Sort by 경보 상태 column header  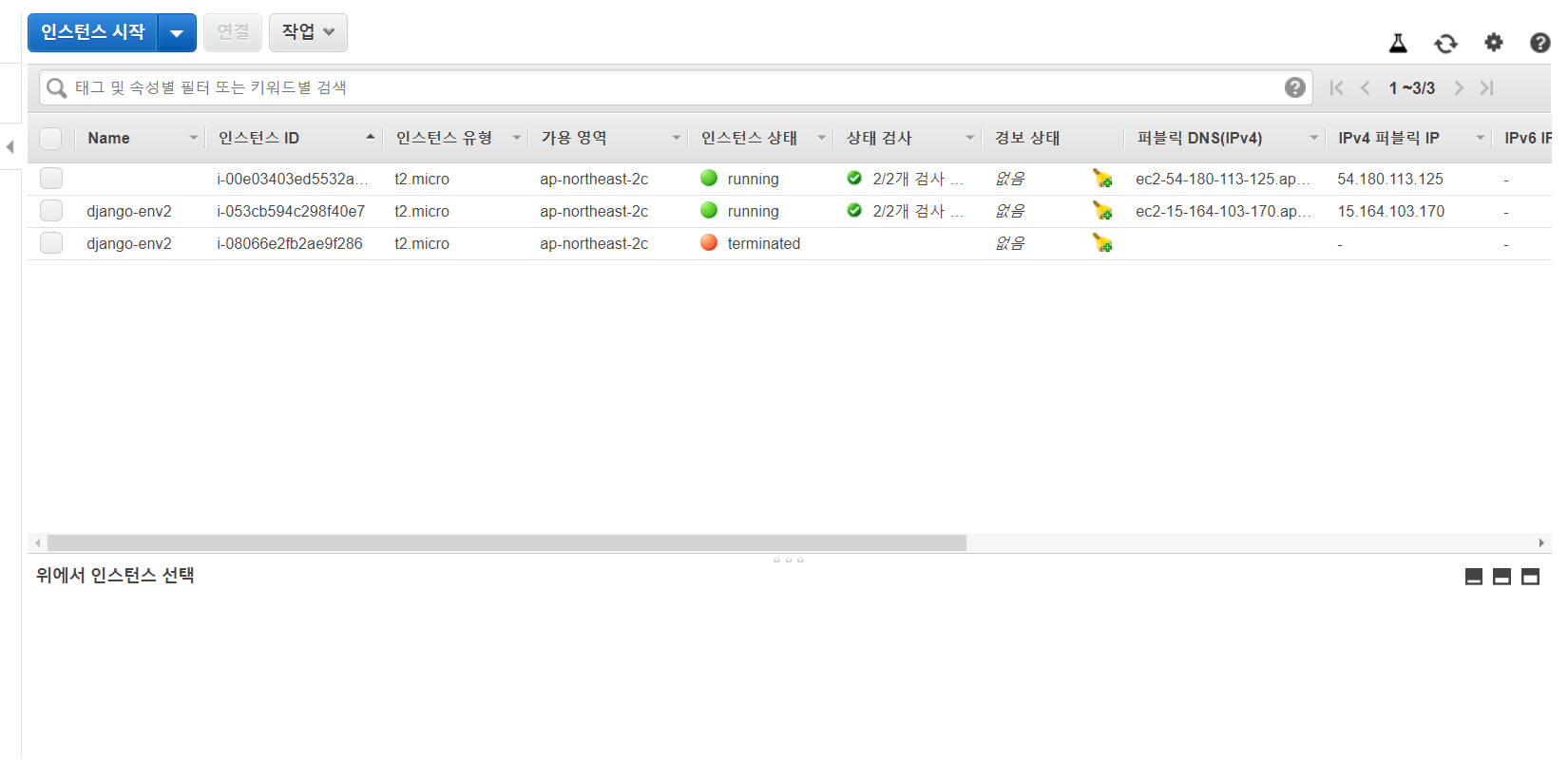[x=1027, y=138]
